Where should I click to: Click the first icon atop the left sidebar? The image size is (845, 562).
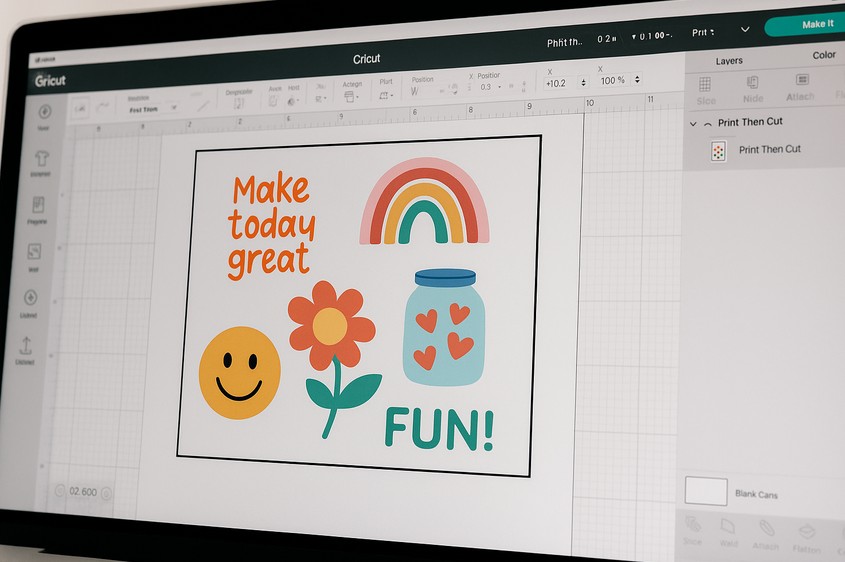click(45, 112)
